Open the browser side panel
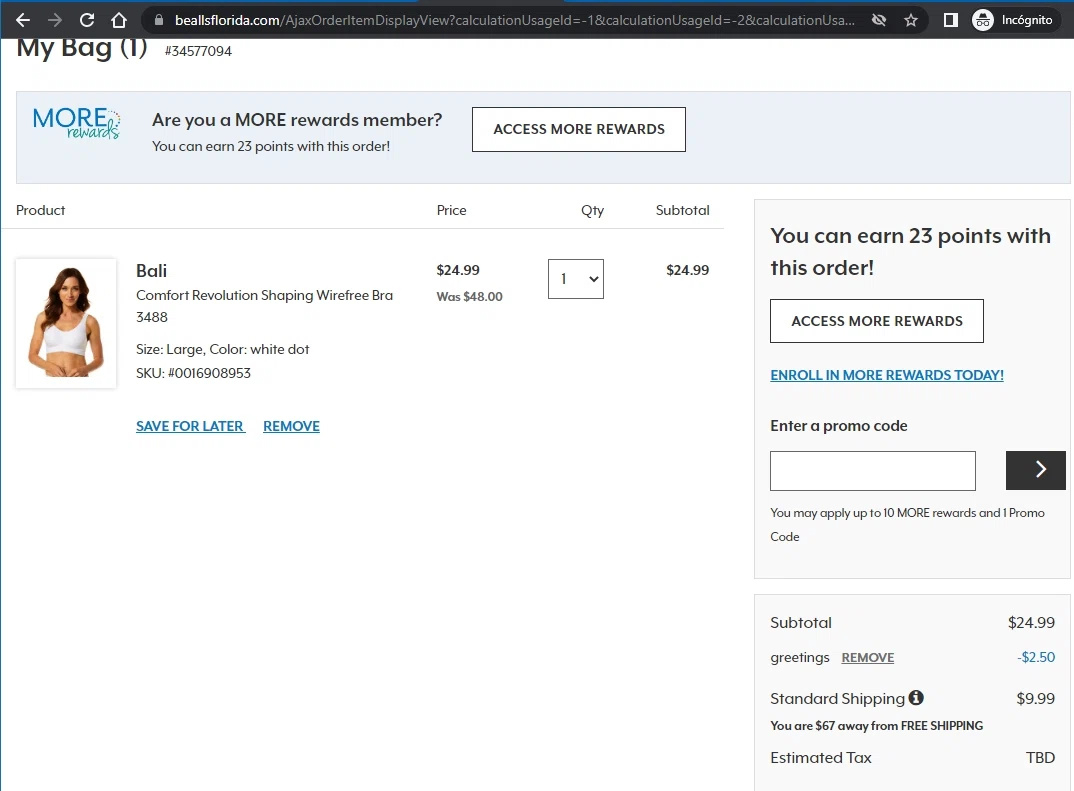1074x791 pixels. [x=950, y=20]
